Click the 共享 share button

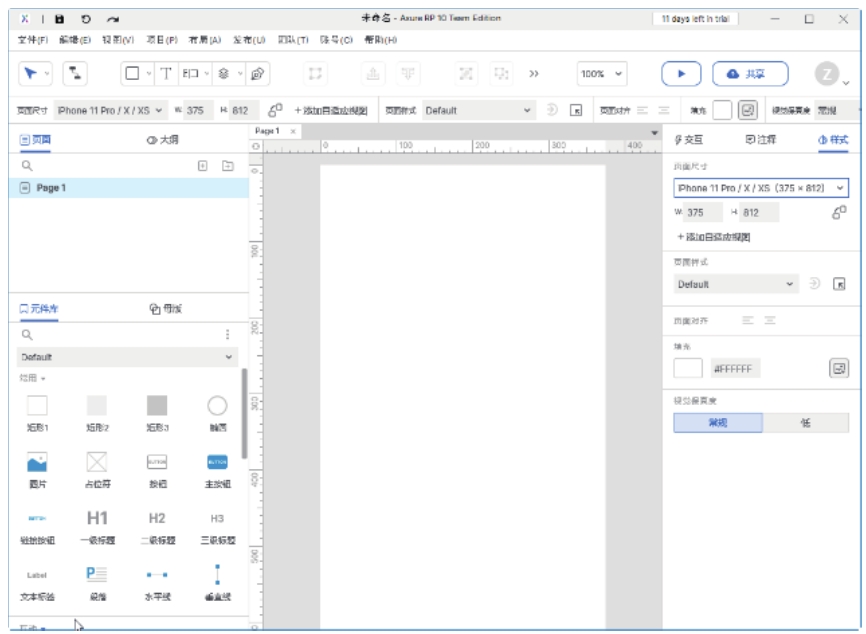(749, 74)
